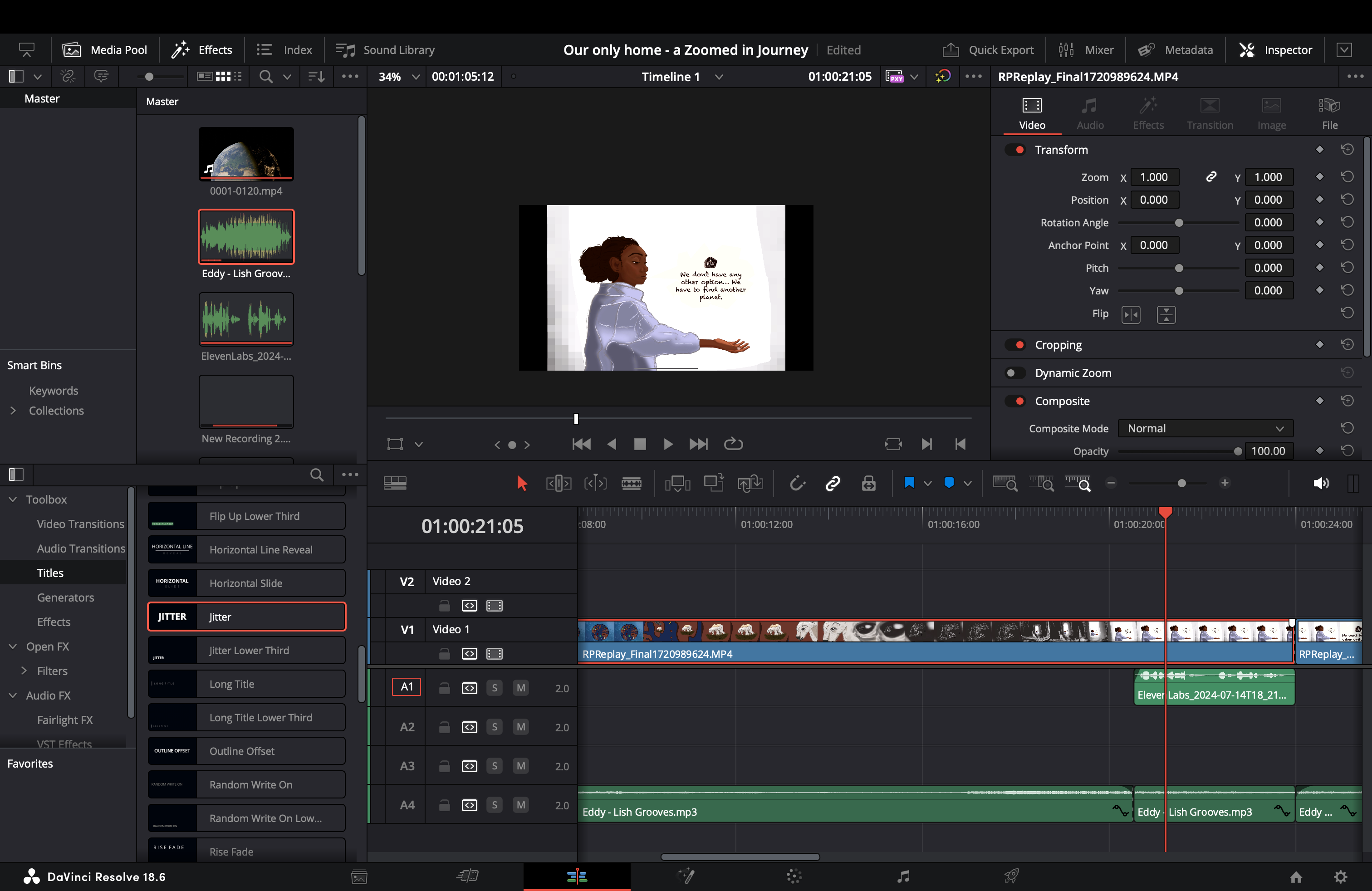1372x891 pixels.
Task: Toggle the Position Lock icon
Action: pos(869,483)
